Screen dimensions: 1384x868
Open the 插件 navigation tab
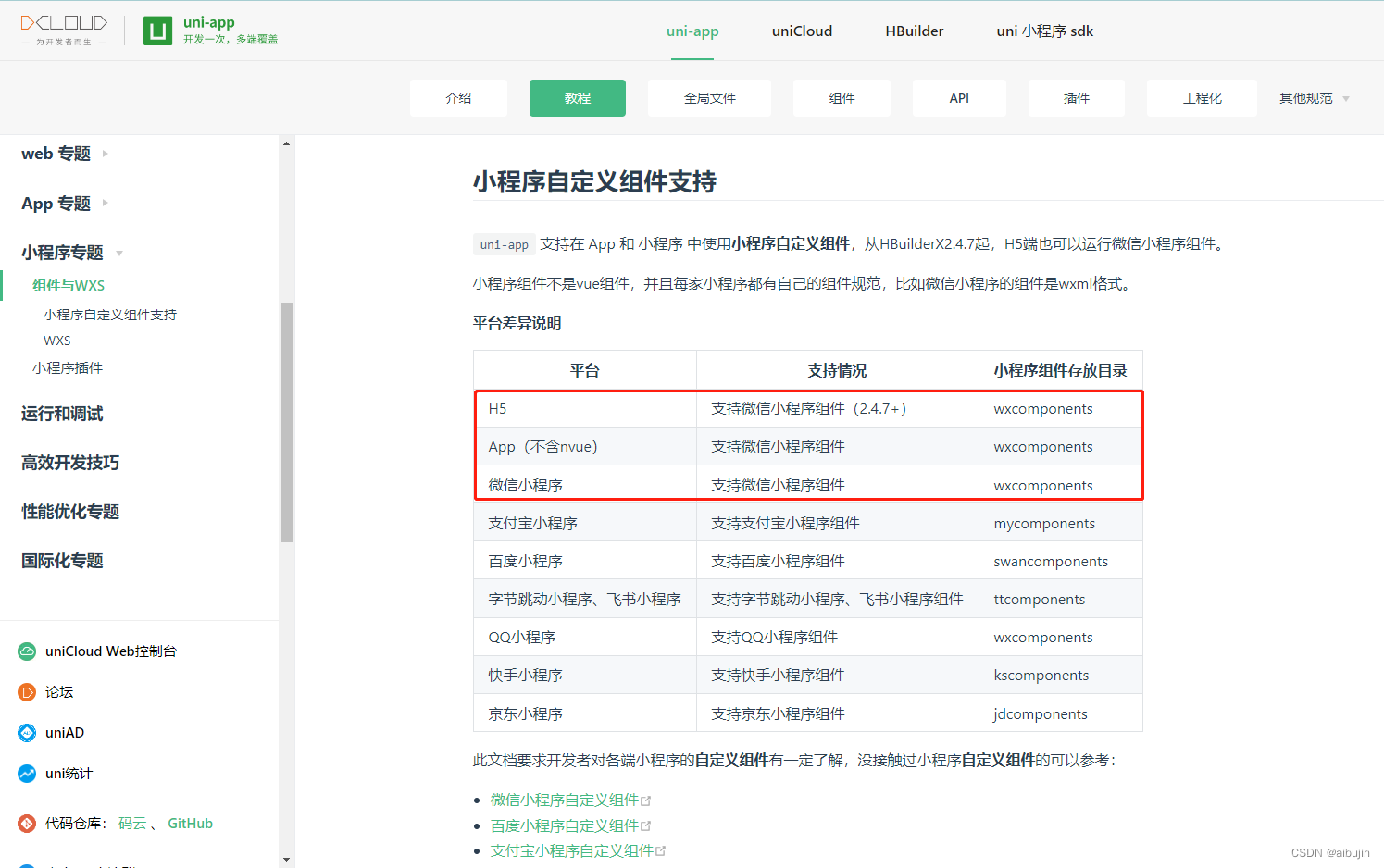pos(1077,98)
